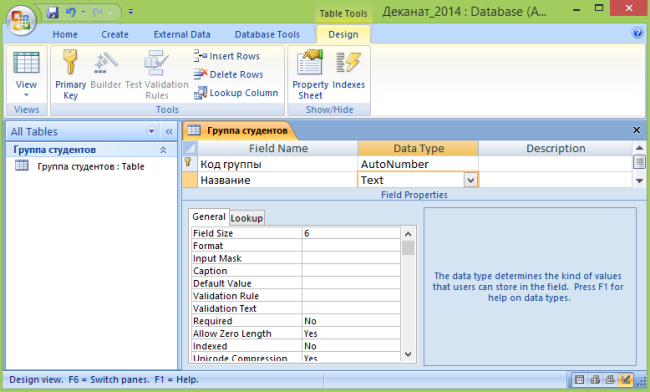The image size is (650, 392).
Task: Click the Required property value No
Action: point(351,321)
